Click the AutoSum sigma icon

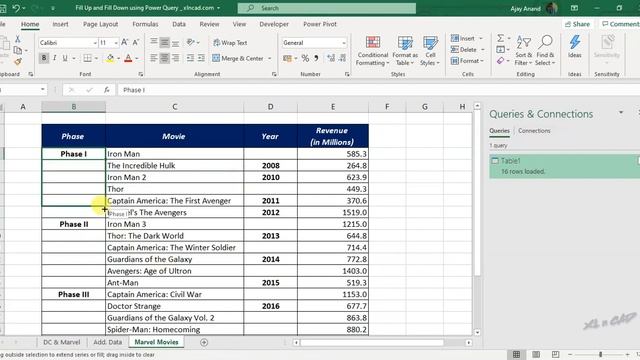point(500,38)
